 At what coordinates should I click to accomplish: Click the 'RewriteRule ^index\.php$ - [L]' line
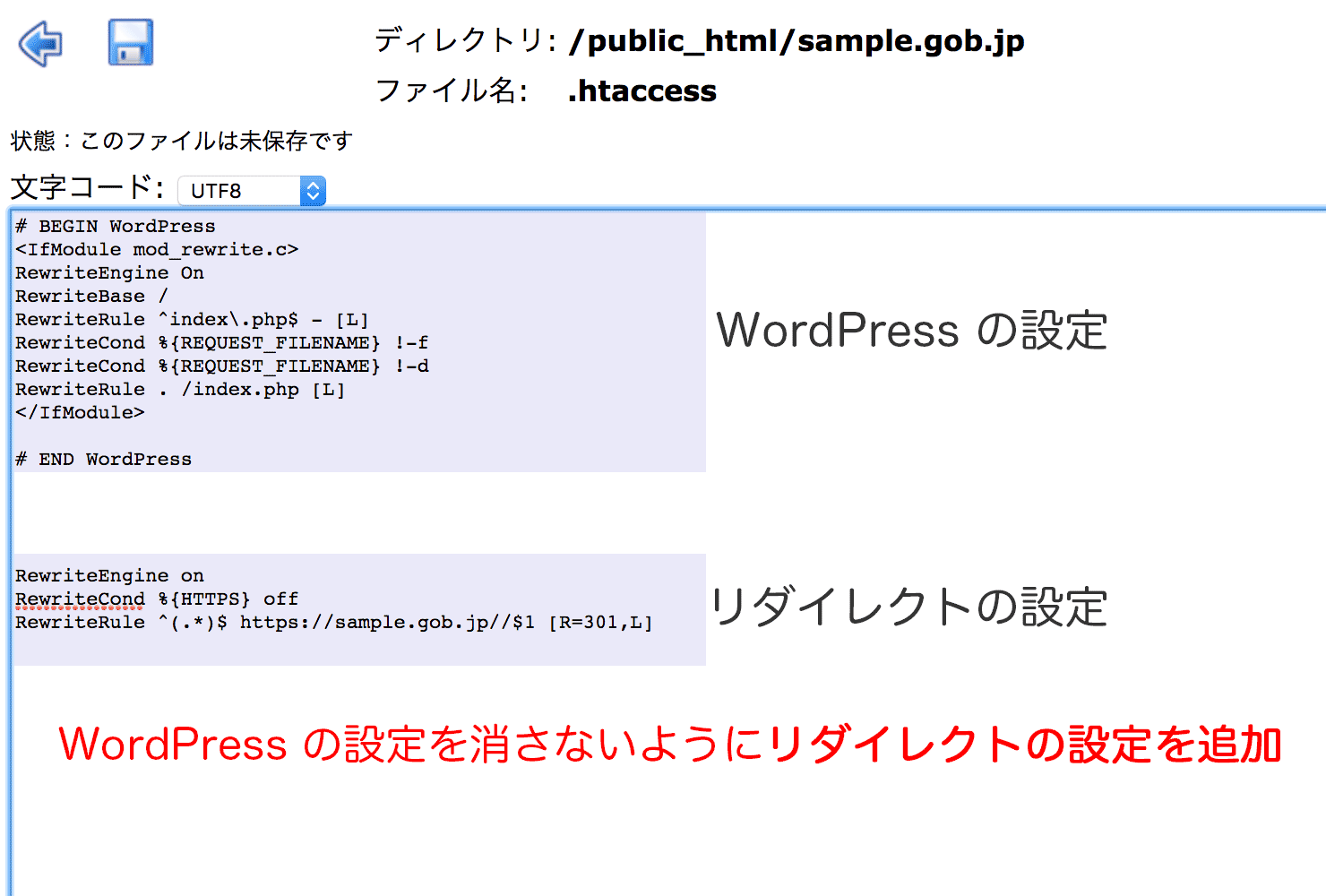coord(192,319)
